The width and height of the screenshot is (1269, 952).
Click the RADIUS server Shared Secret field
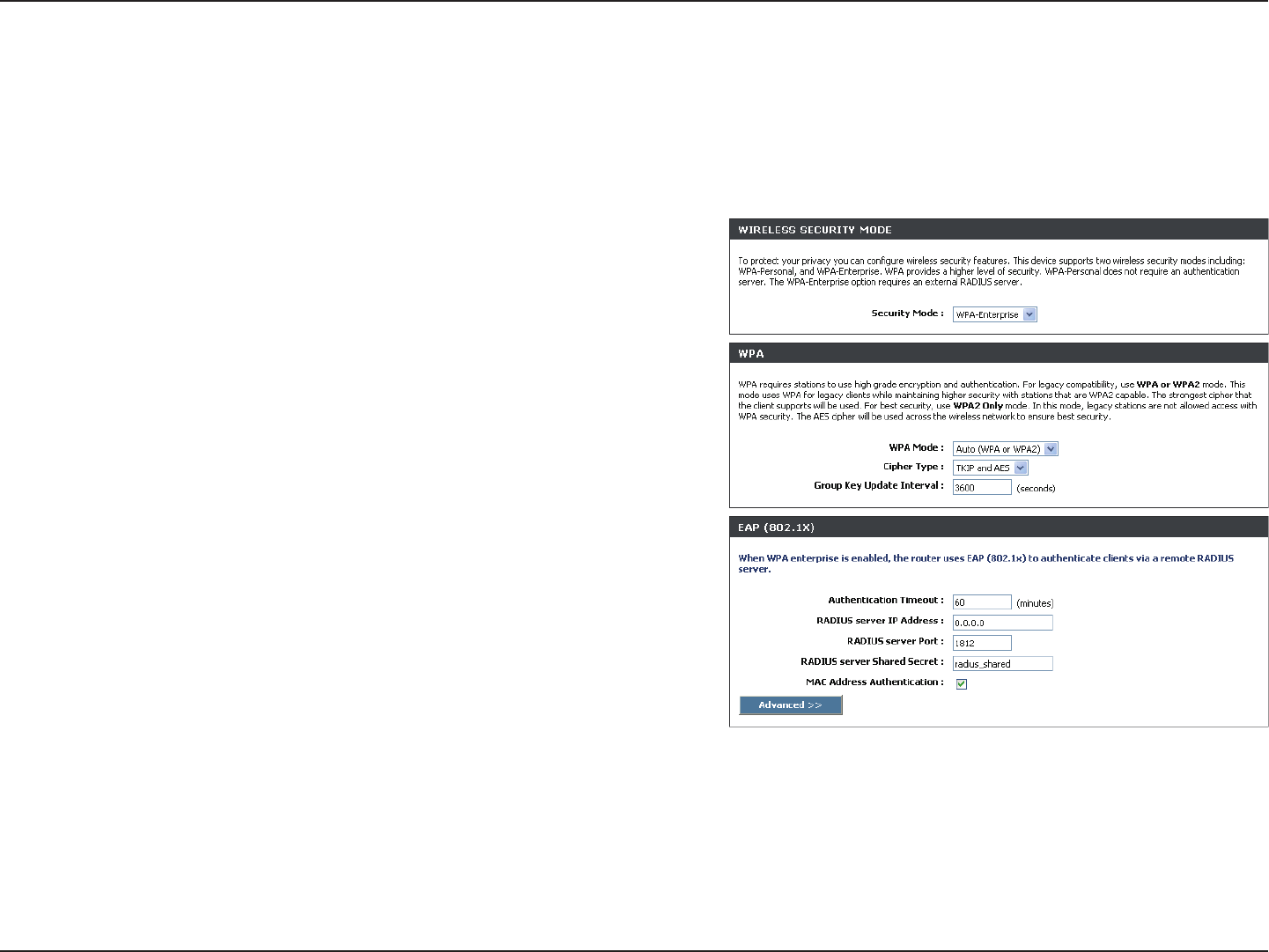pos(1002,663)
